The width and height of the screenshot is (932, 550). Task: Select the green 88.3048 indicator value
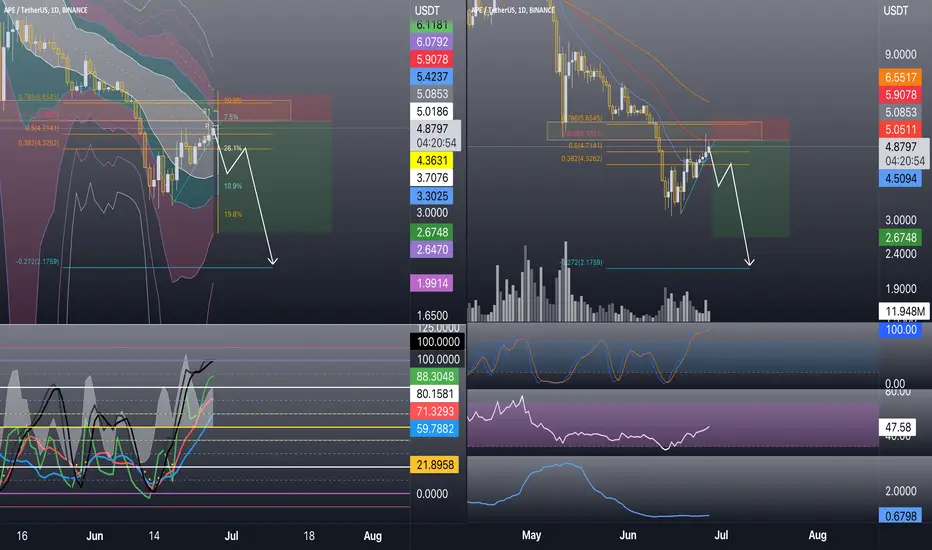434,376
